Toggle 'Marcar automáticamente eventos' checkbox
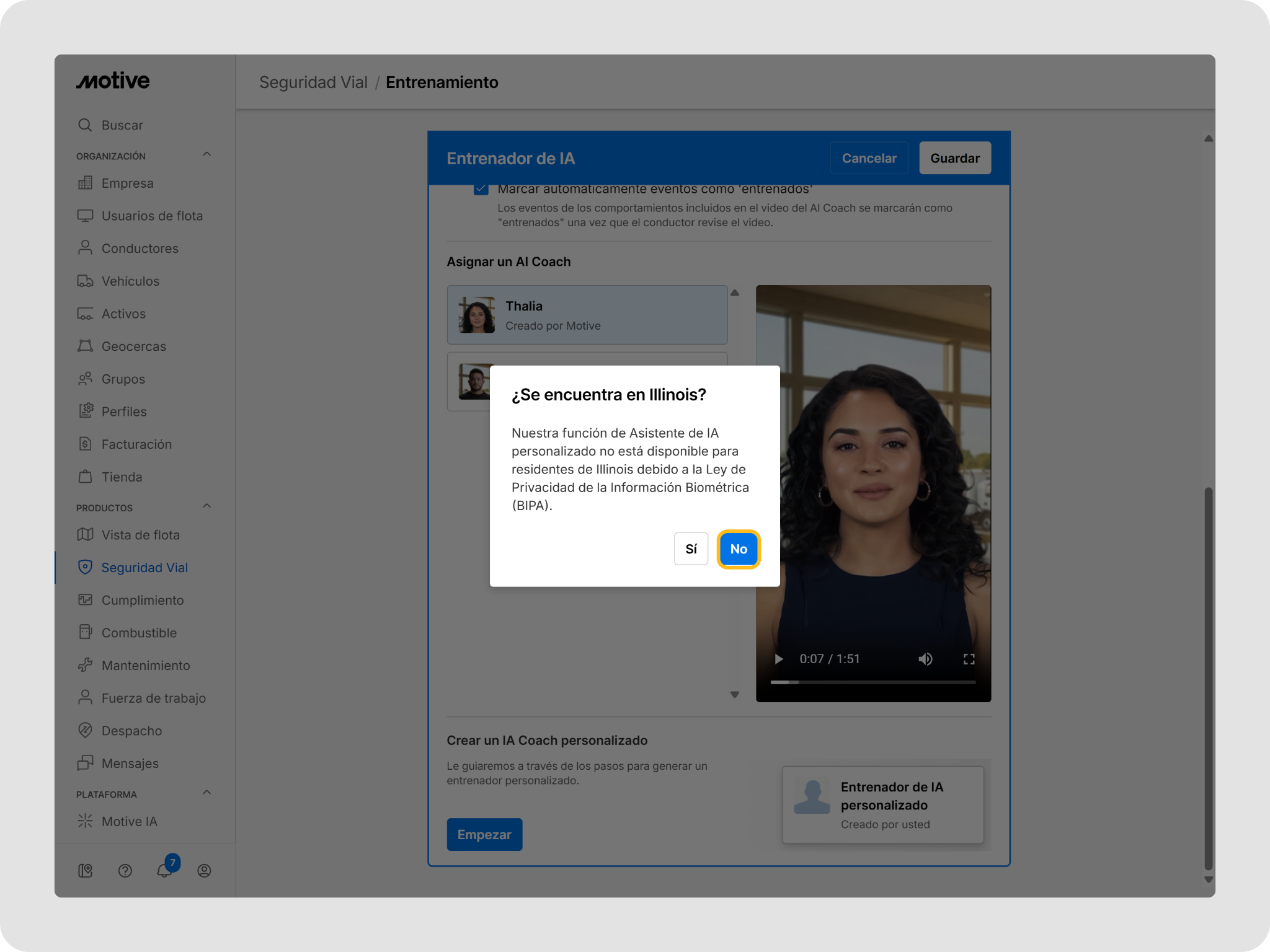1270x952 pixels. (481, 188)
